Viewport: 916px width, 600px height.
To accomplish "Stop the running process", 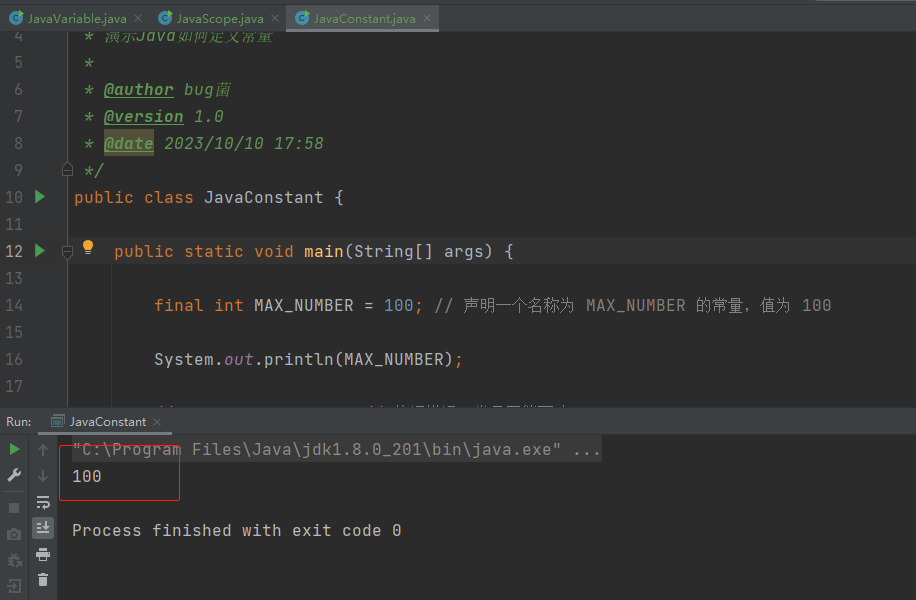I will click(x=15, y=508).
